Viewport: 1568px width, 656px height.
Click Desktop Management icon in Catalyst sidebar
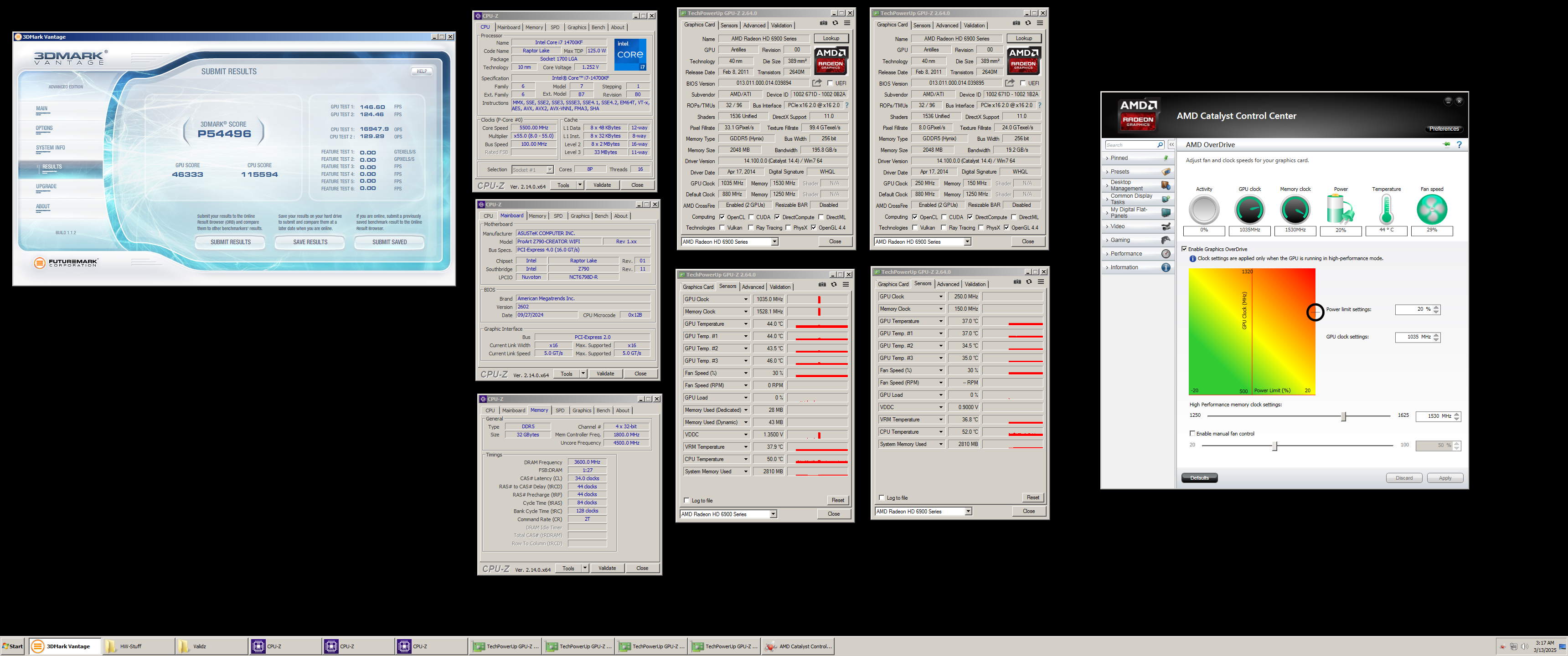pos(1166,185)
